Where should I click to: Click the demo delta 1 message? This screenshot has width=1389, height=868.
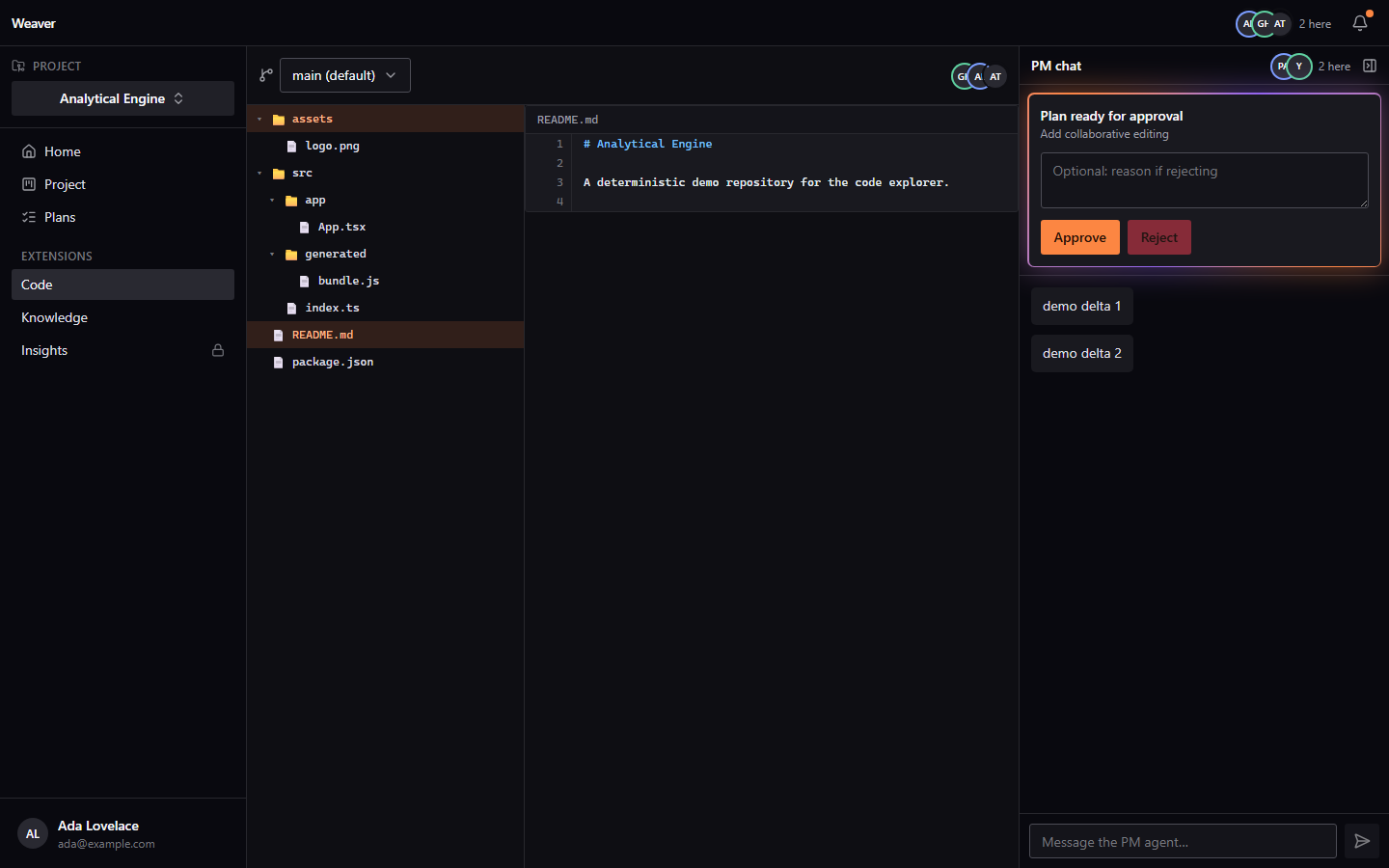click(x=1082, y=306)
